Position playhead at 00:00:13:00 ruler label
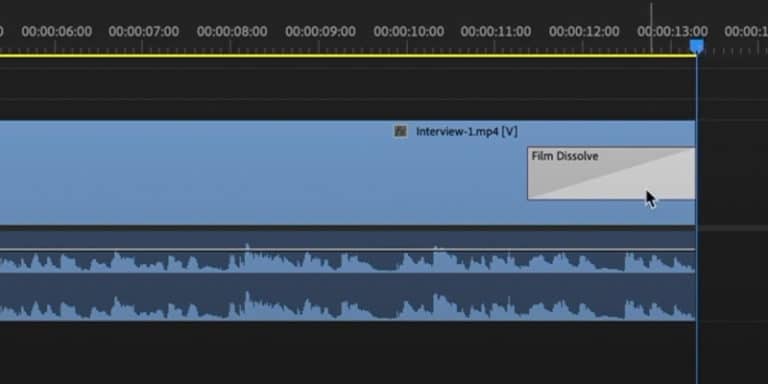This screenshot has width=768, height=384. click(672, 32)
